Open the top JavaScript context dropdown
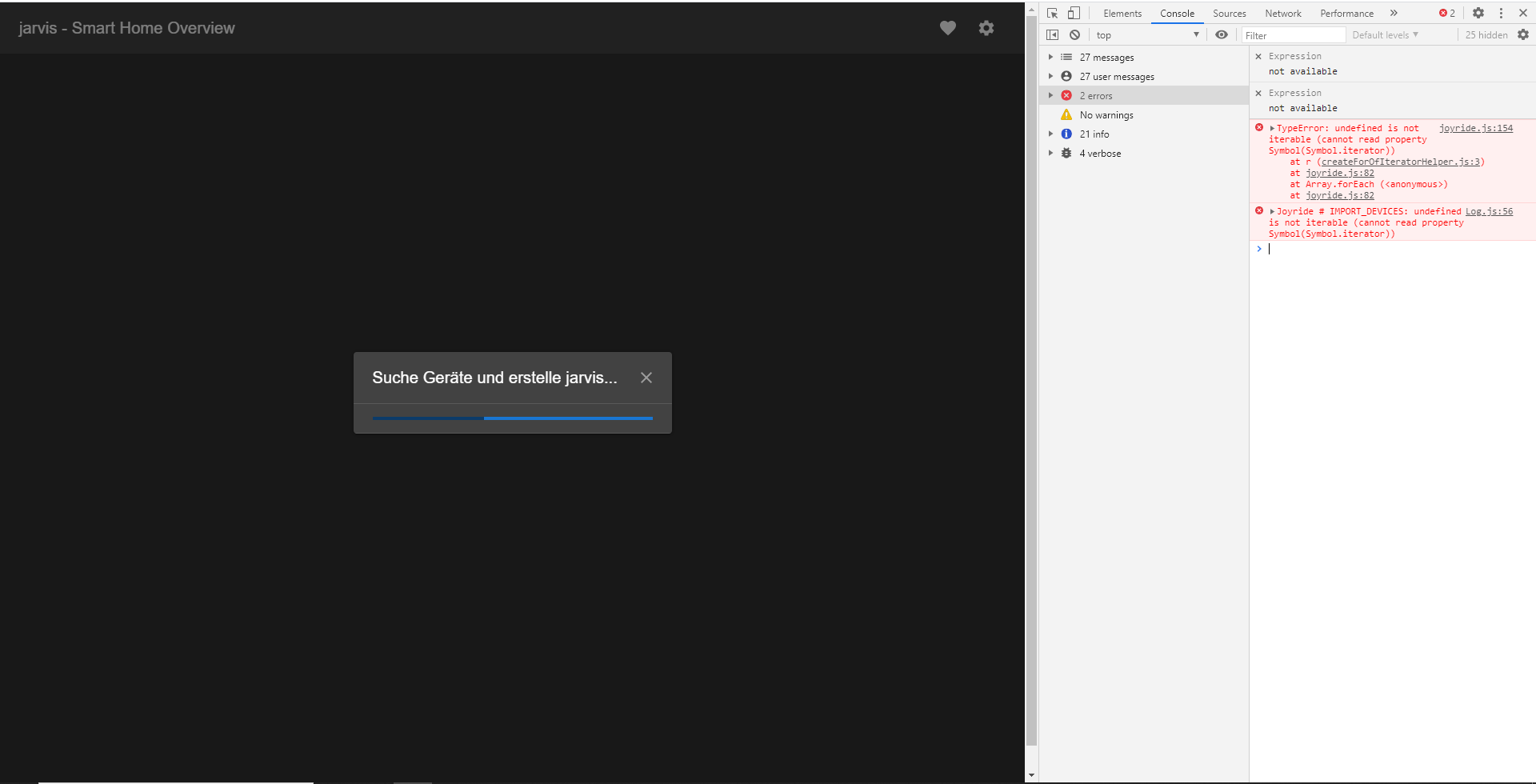This screenshot has width=1536, height=784. (x=1148, y=35)
